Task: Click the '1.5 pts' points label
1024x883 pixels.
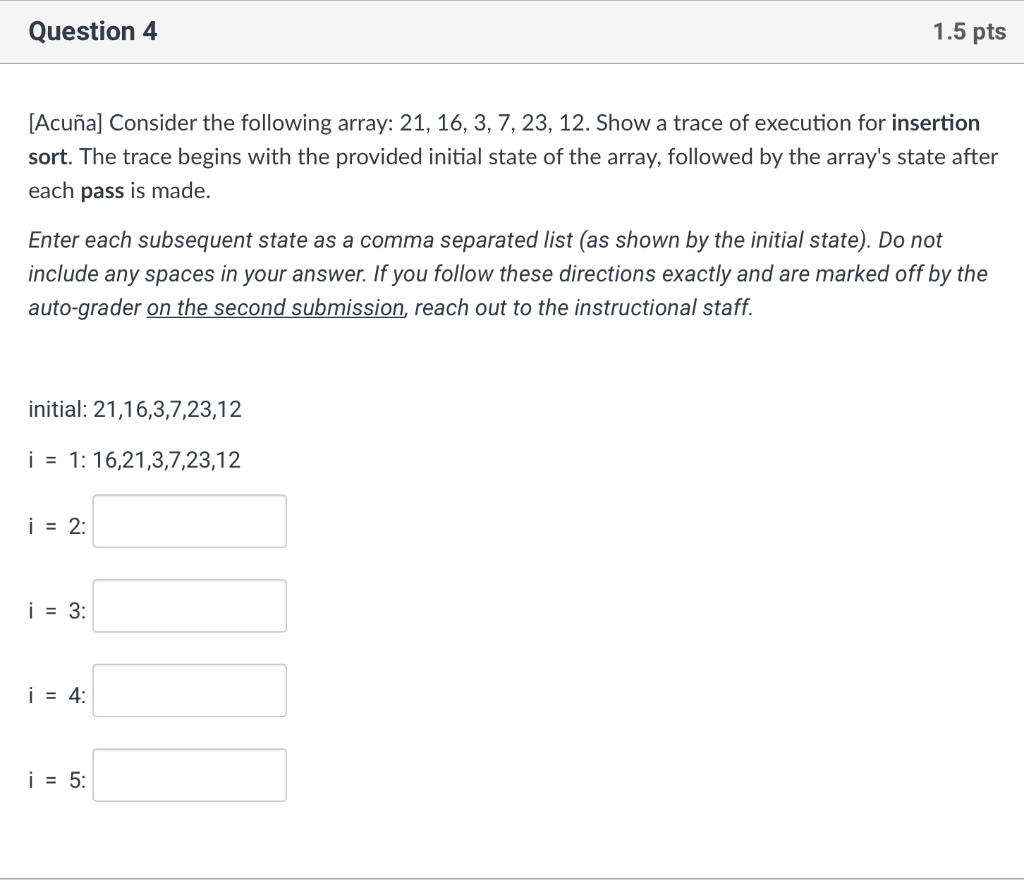Action: point(969,31)
